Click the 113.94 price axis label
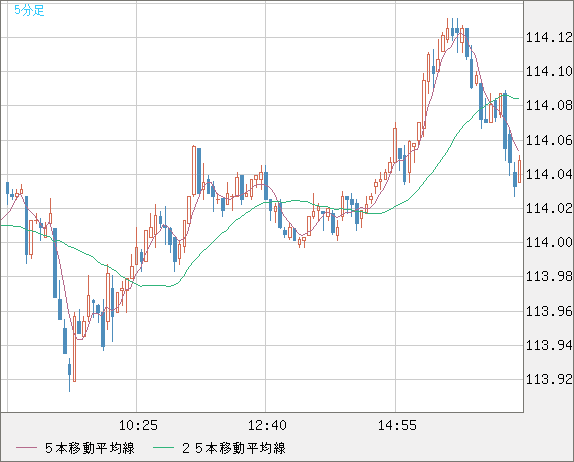Image resolution: width=574 pixels, height=462 pixels. click(549, 345)
